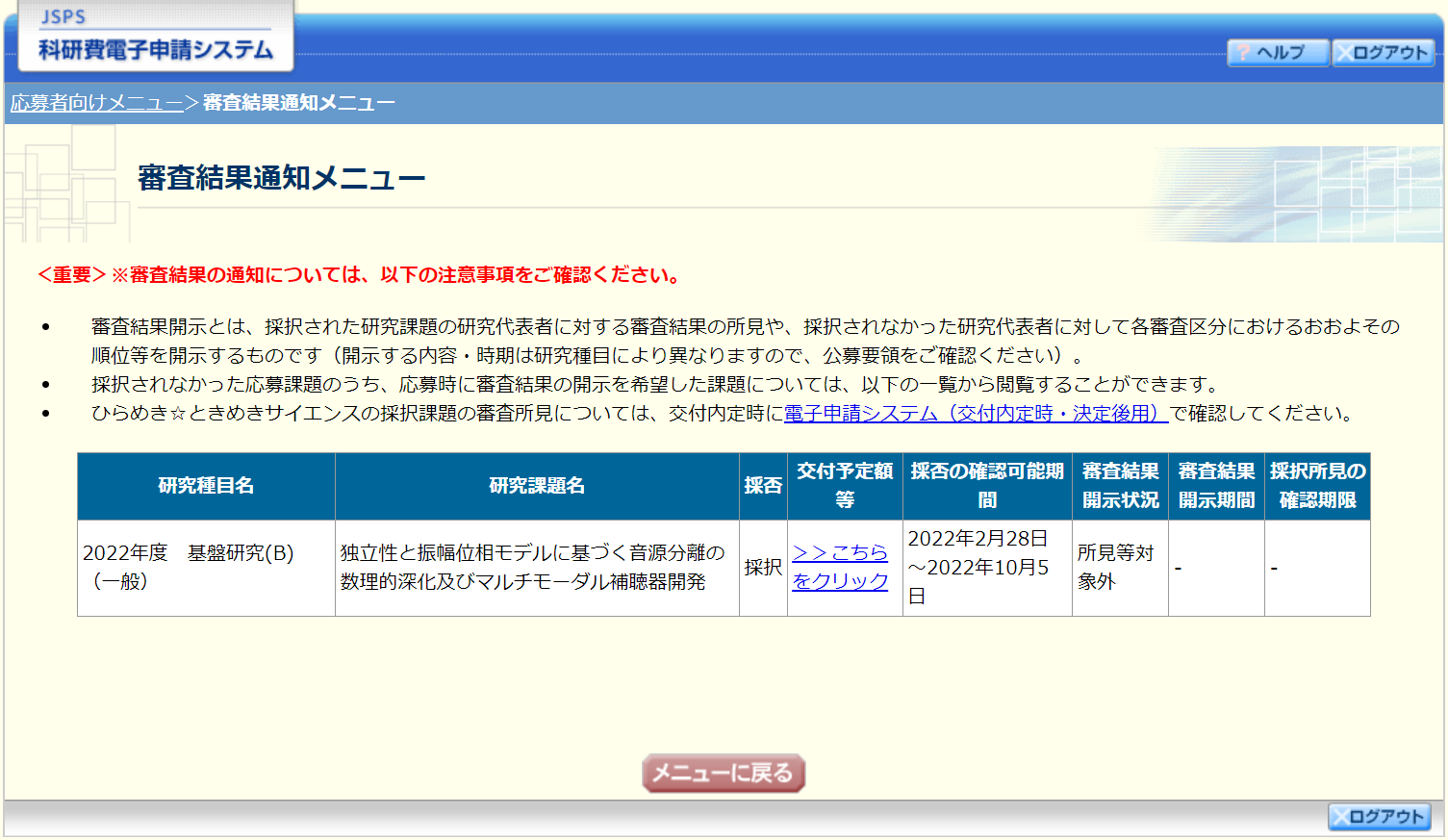Click the 採択所見の確認期限 column header
This screenshot has height=840, width=1448.
(1317, 486)
